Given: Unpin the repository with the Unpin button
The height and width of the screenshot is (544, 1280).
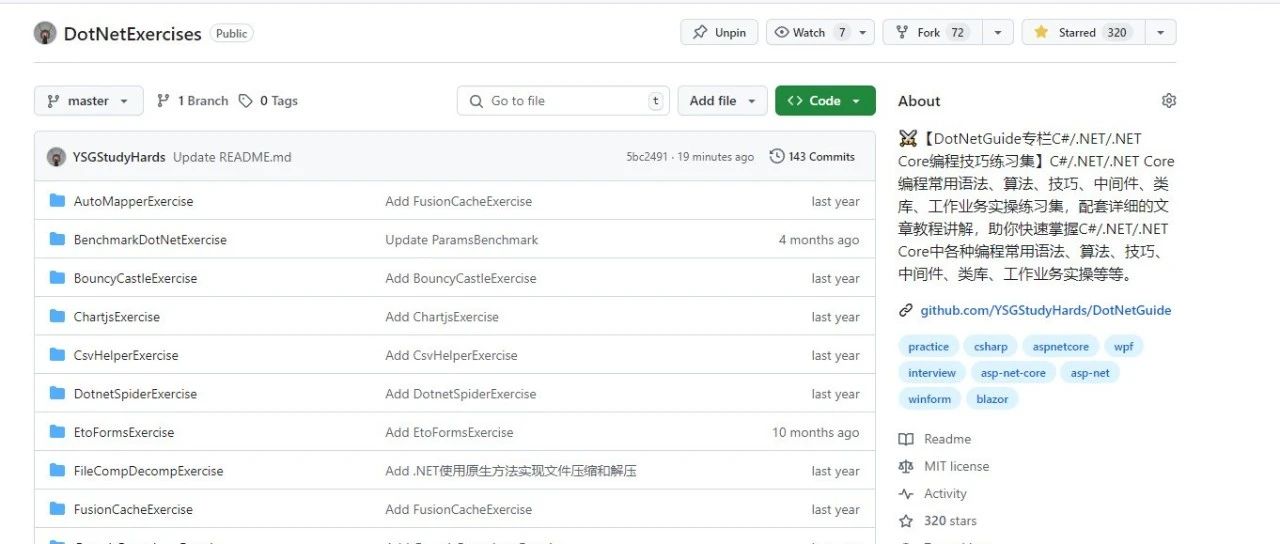Looking at the screenshot, I should point(720,32).
